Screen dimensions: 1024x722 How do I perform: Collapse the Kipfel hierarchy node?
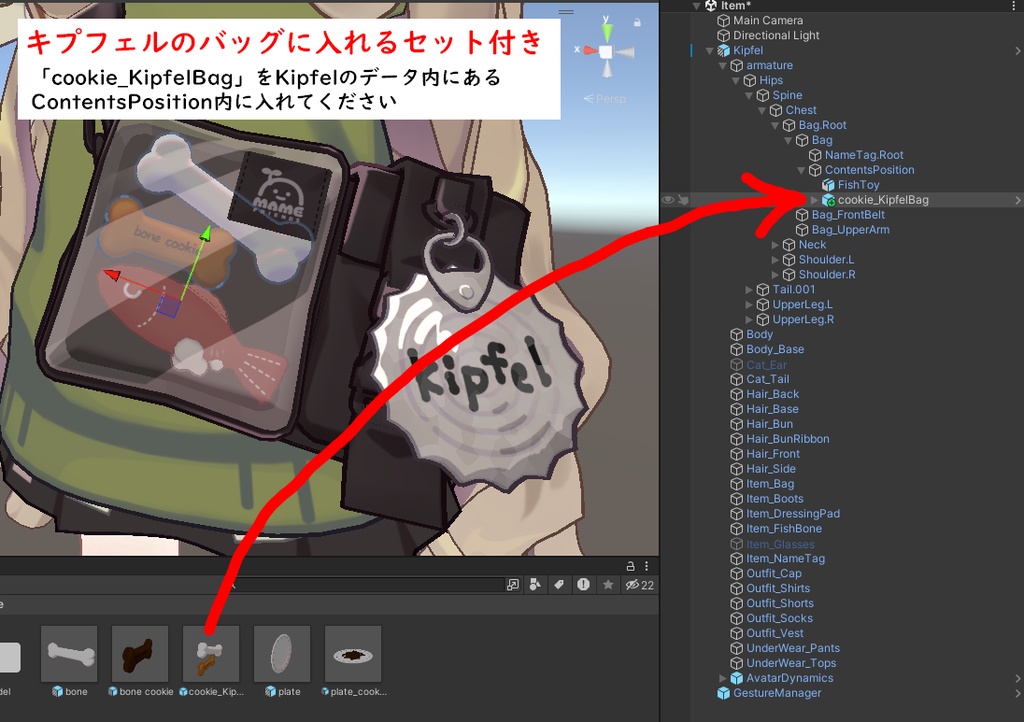[x=709, y=50]
